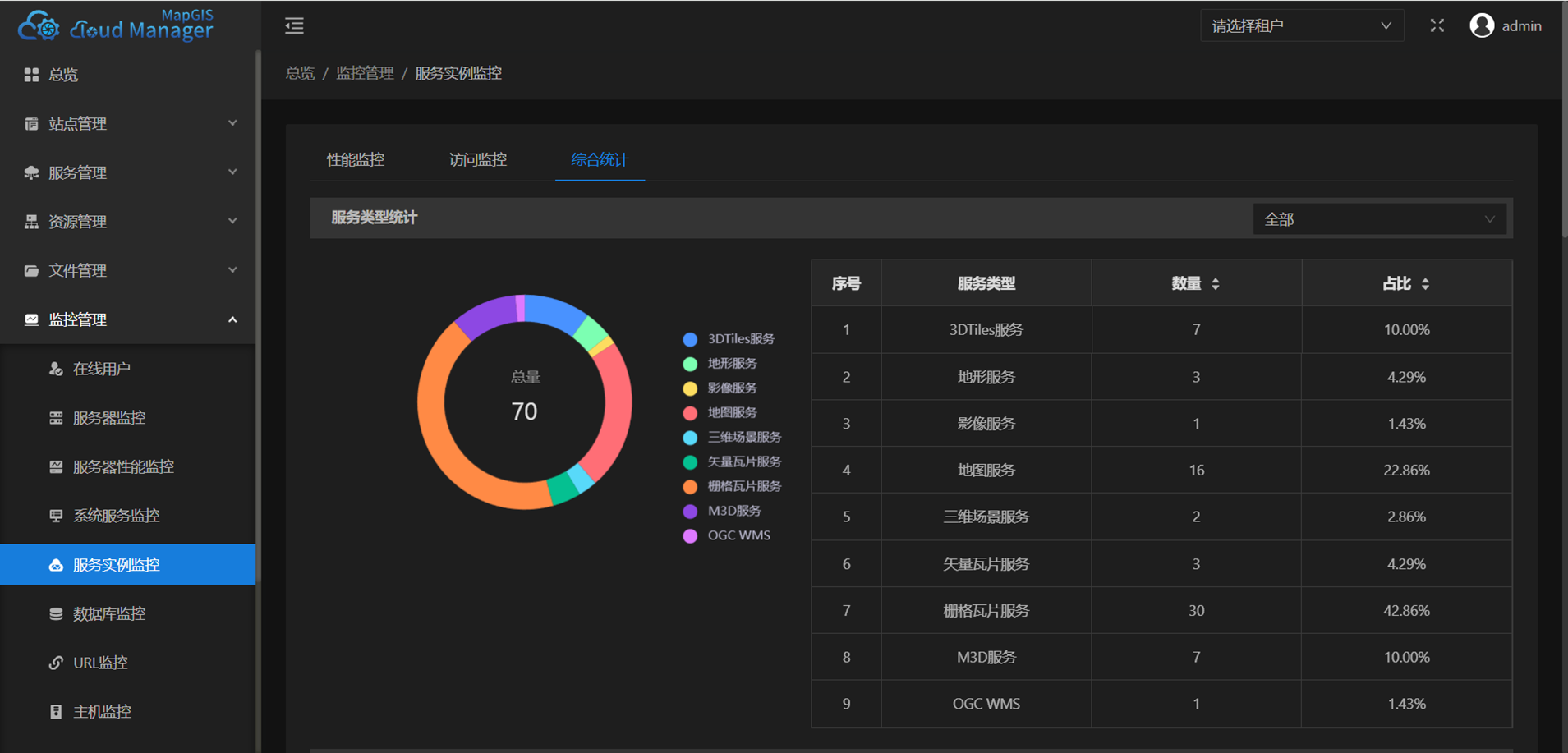
Task: Toggle fullscreen mode icon
Action: [1437, 26]
